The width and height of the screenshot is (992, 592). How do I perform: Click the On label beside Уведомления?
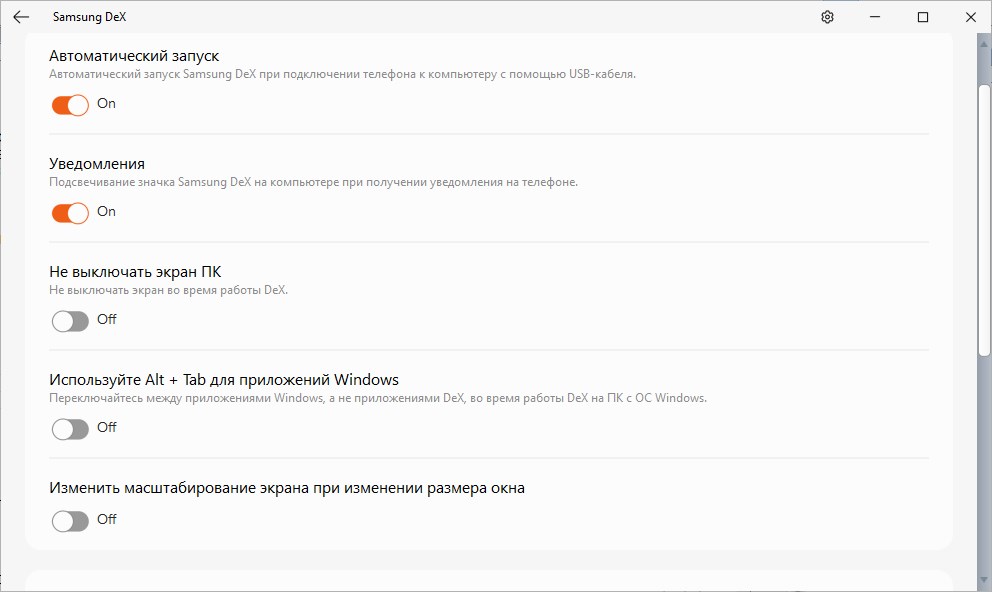click(107, 212)
